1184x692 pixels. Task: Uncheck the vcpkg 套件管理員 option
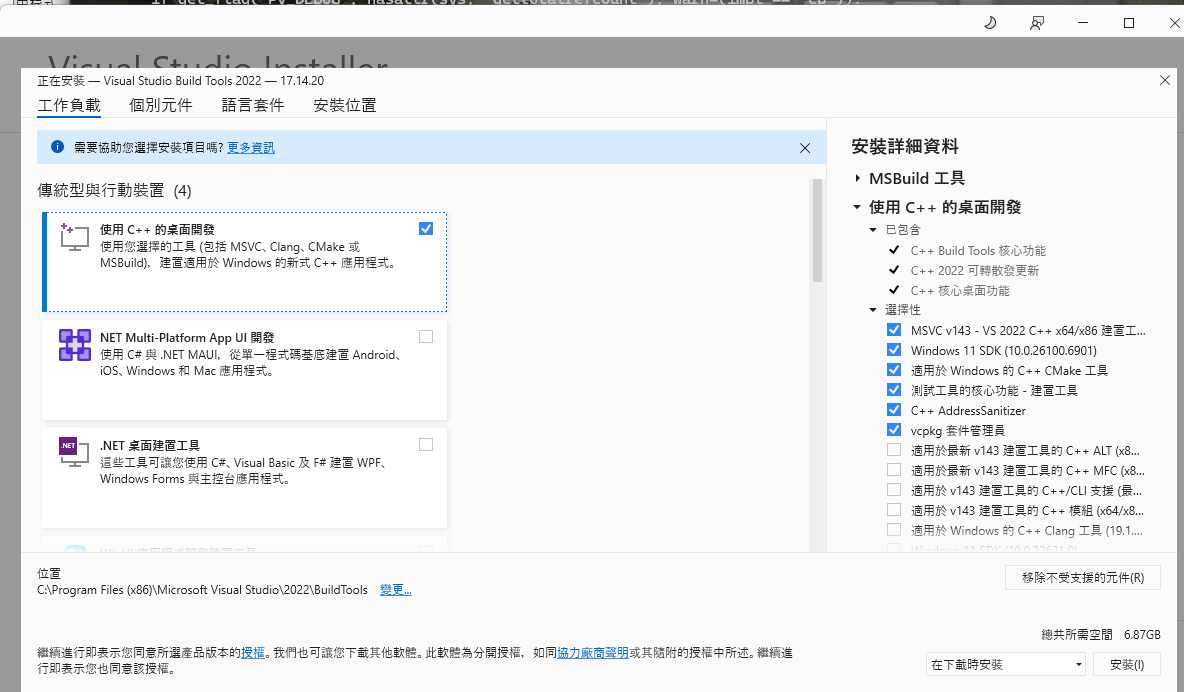[893, 430]
